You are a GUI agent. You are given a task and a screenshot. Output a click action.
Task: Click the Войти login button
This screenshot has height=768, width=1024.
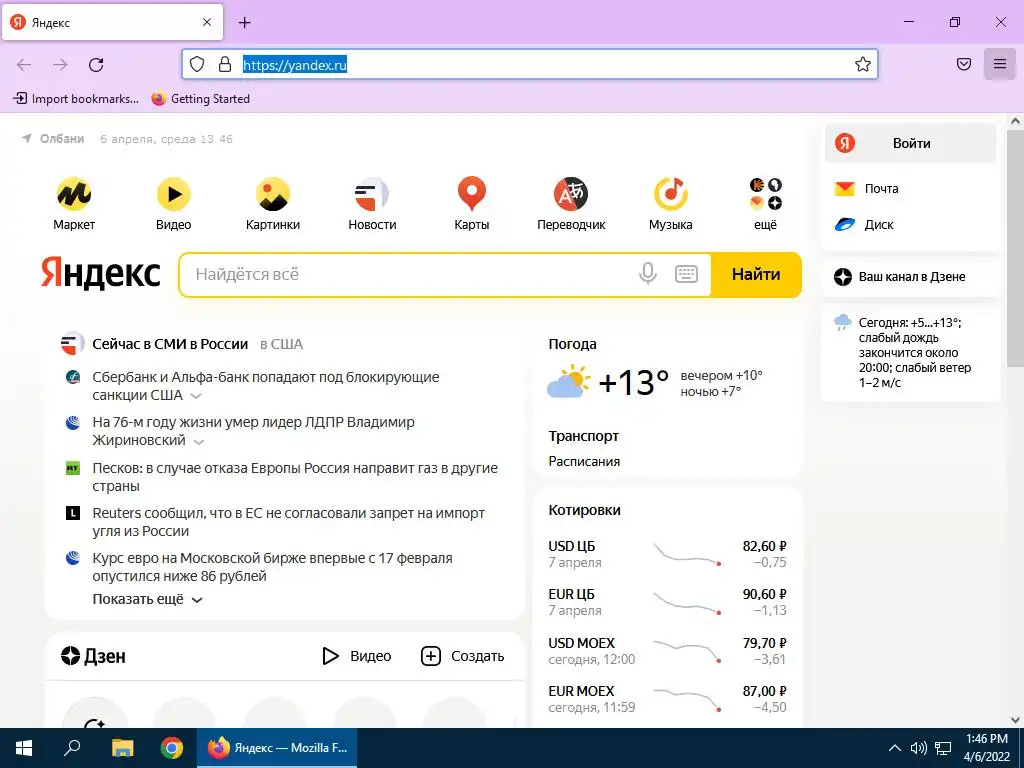click(x=911, y=143)
